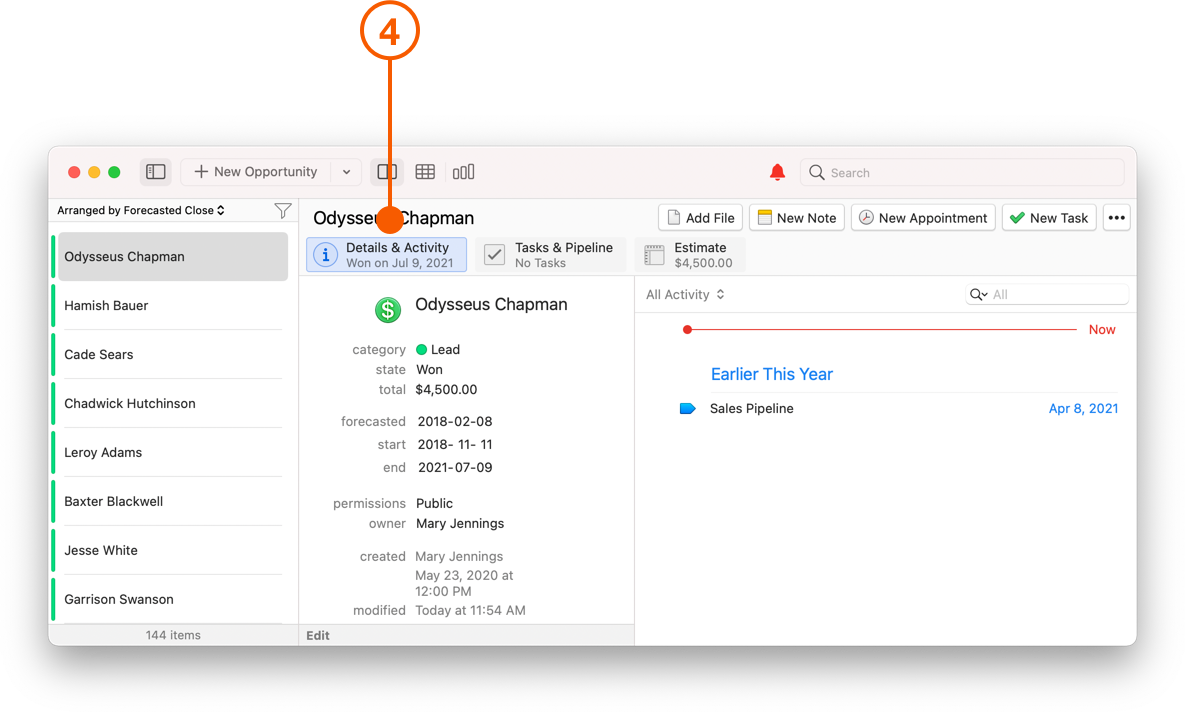Select Leroy Adams in the list
The height and width of the screenshot is (712, 1186).
click(173, 452)
